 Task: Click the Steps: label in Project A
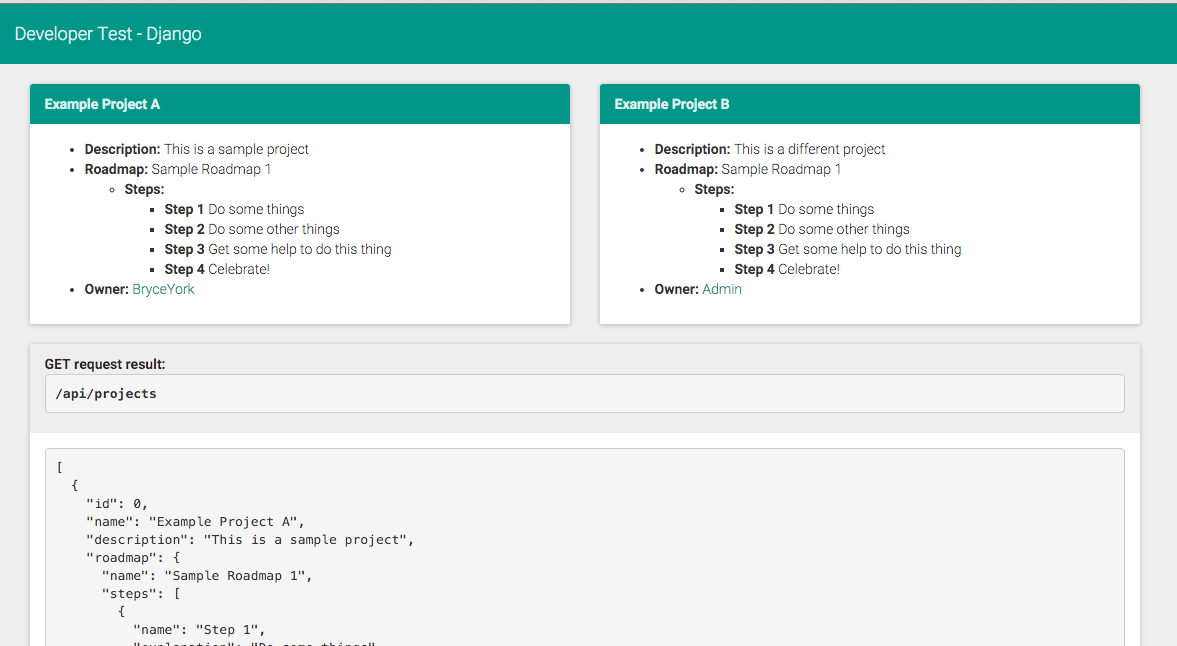tap(144, 190)
